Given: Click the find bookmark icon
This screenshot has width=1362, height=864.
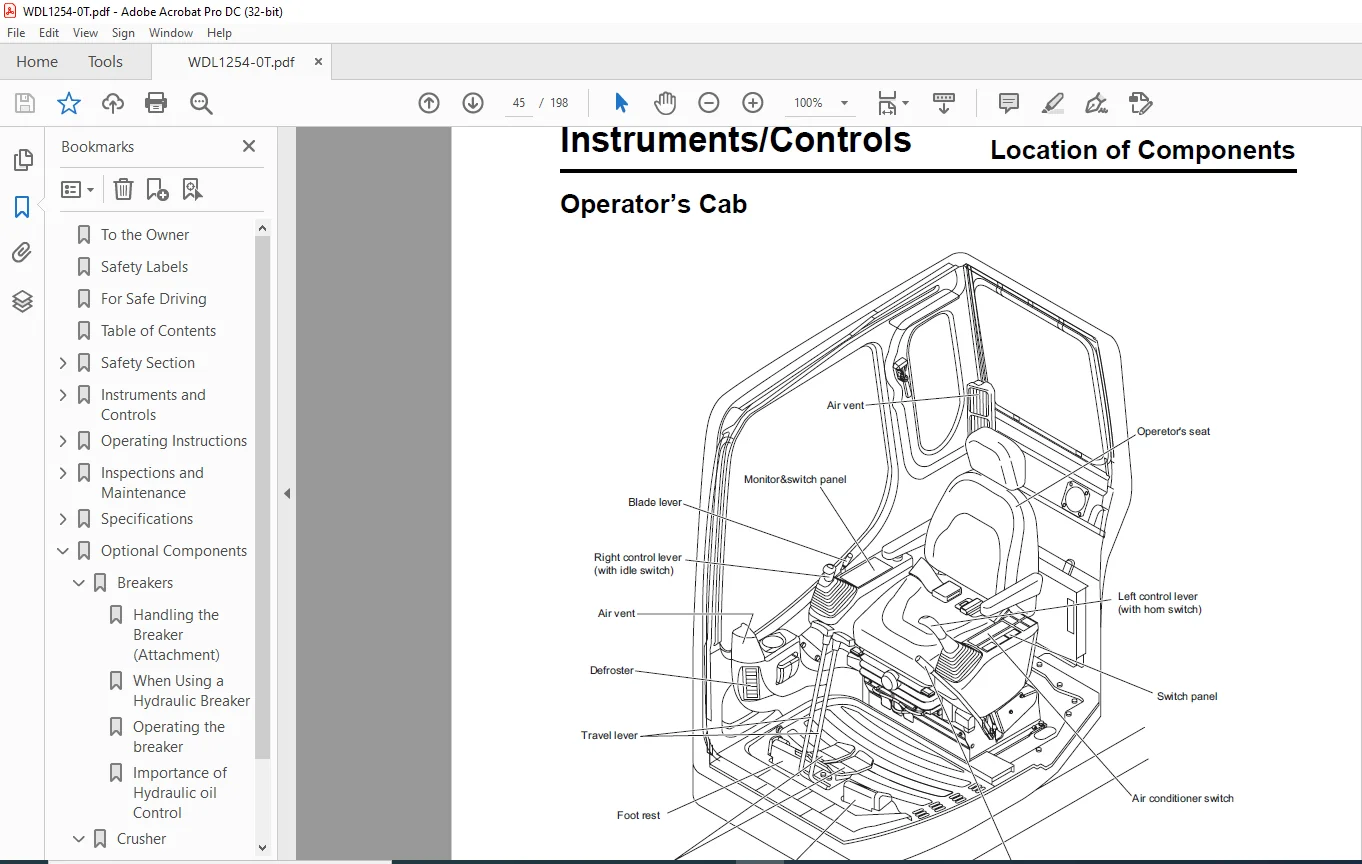Looking at the screenshot, I should pos(193,189).
